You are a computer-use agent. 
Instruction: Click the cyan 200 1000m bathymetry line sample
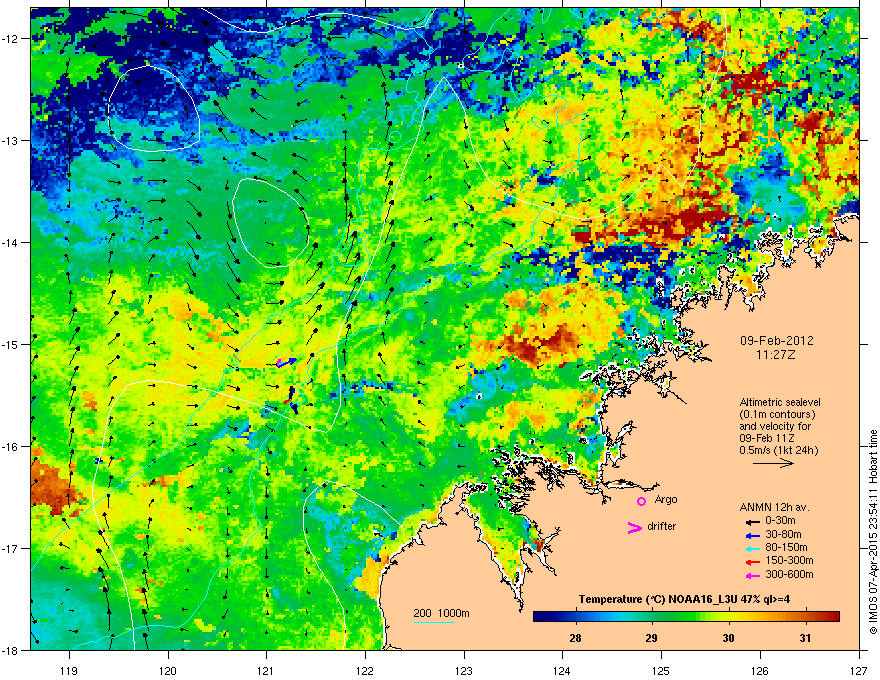pos(433,622)
